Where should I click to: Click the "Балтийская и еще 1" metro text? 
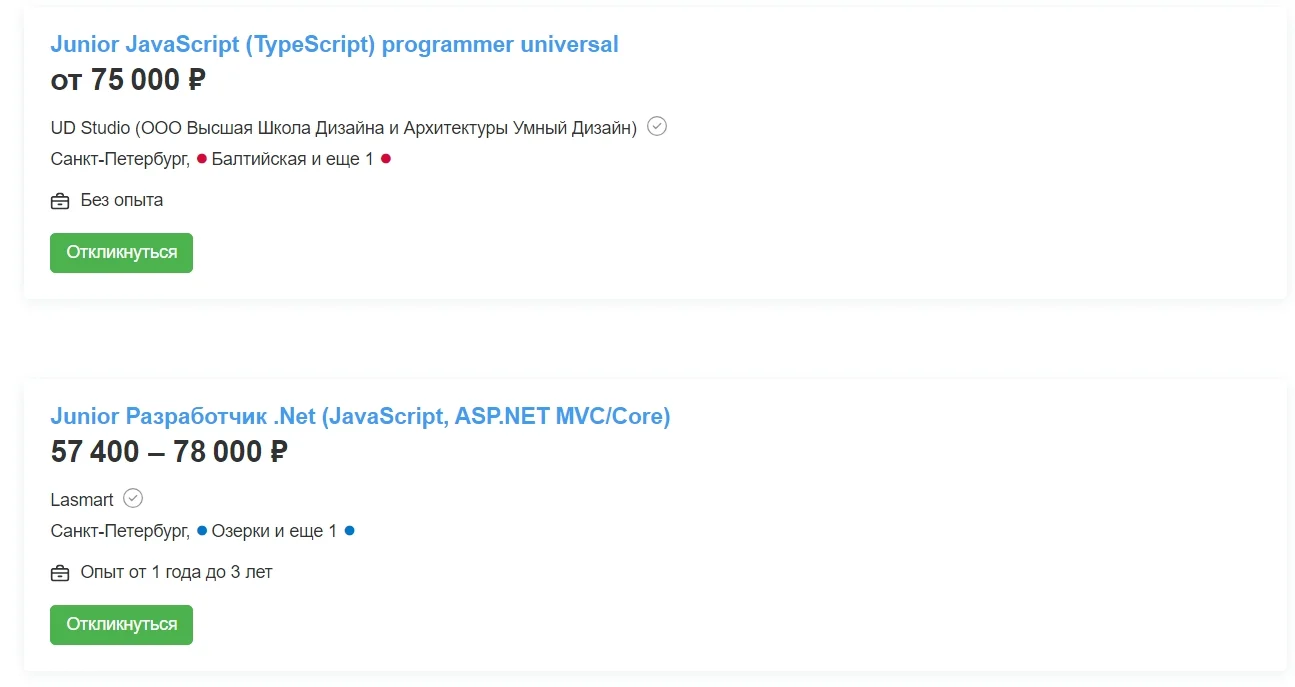292,159
